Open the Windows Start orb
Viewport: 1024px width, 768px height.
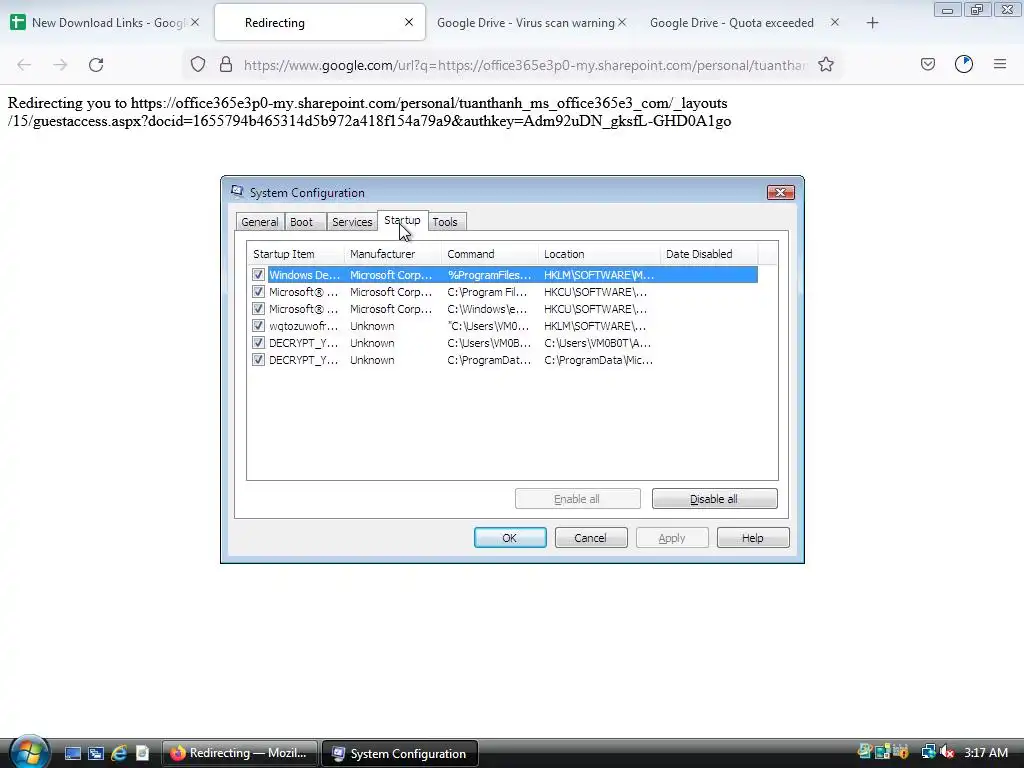point(27,752)
